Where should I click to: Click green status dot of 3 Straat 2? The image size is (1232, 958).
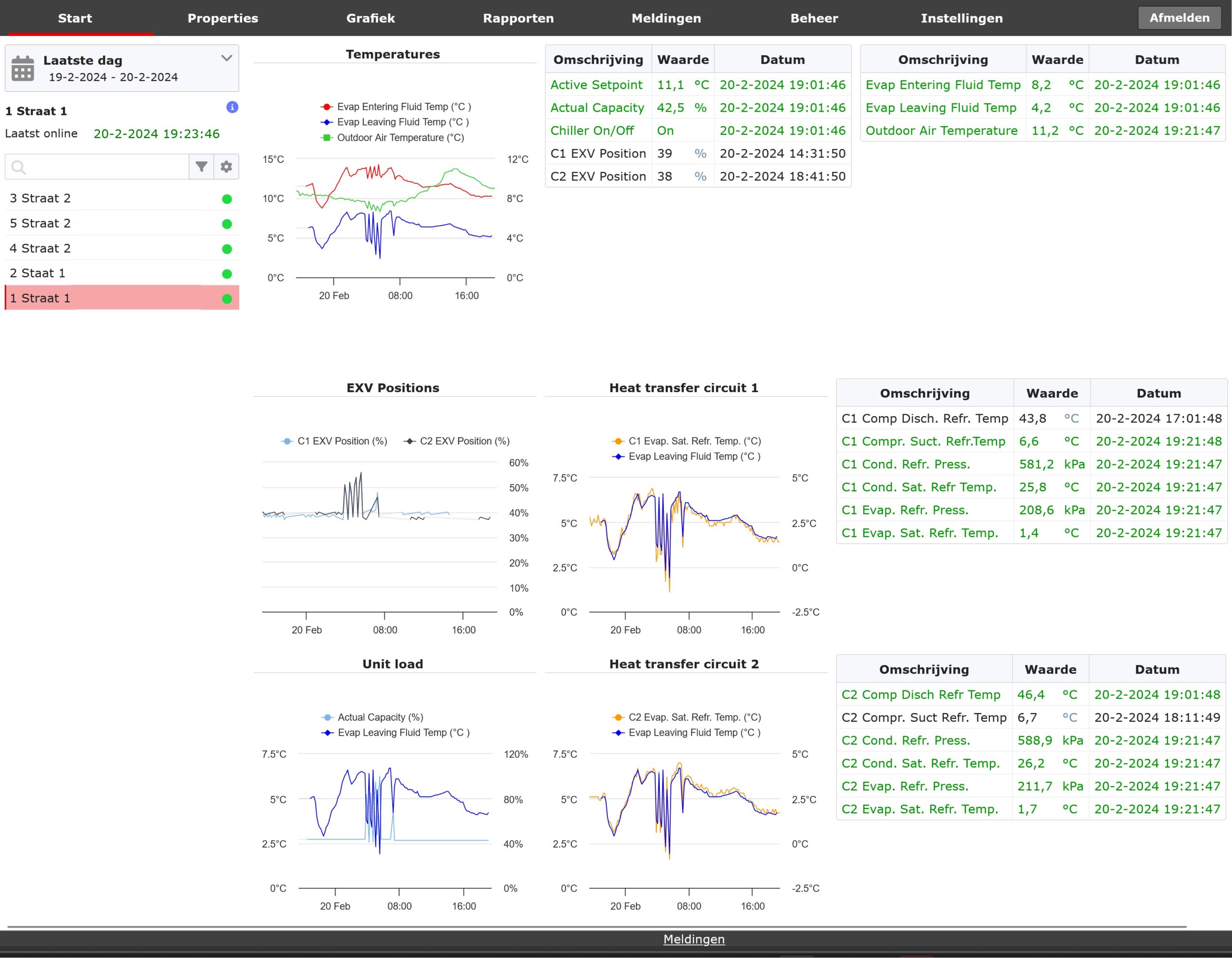click(227, 199)
